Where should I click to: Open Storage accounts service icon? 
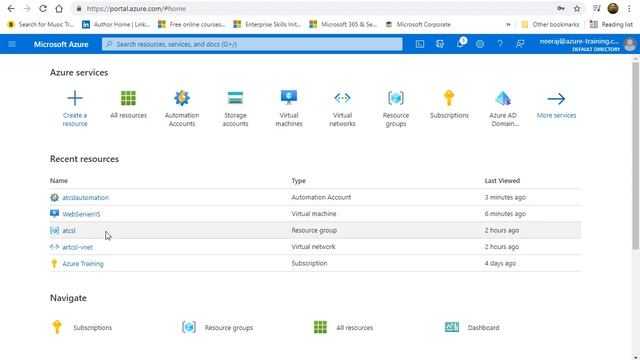[235, 98]
